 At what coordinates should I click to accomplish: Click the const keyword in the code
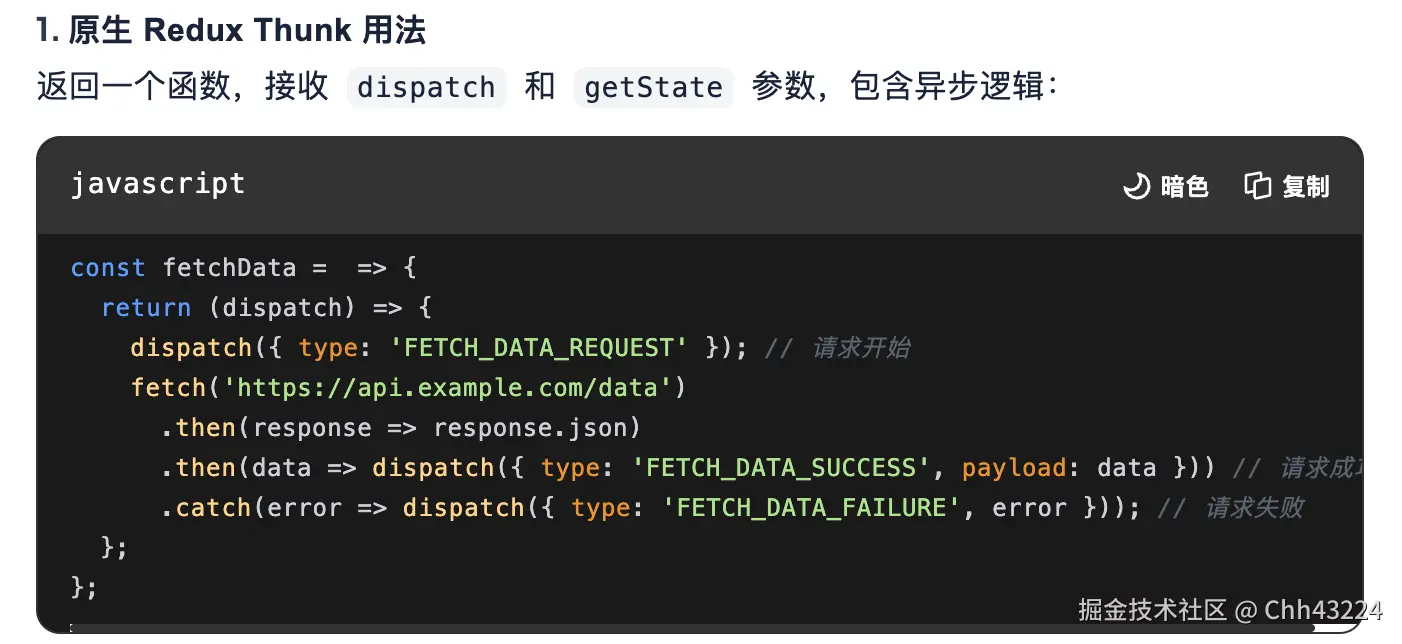point(107,268)
